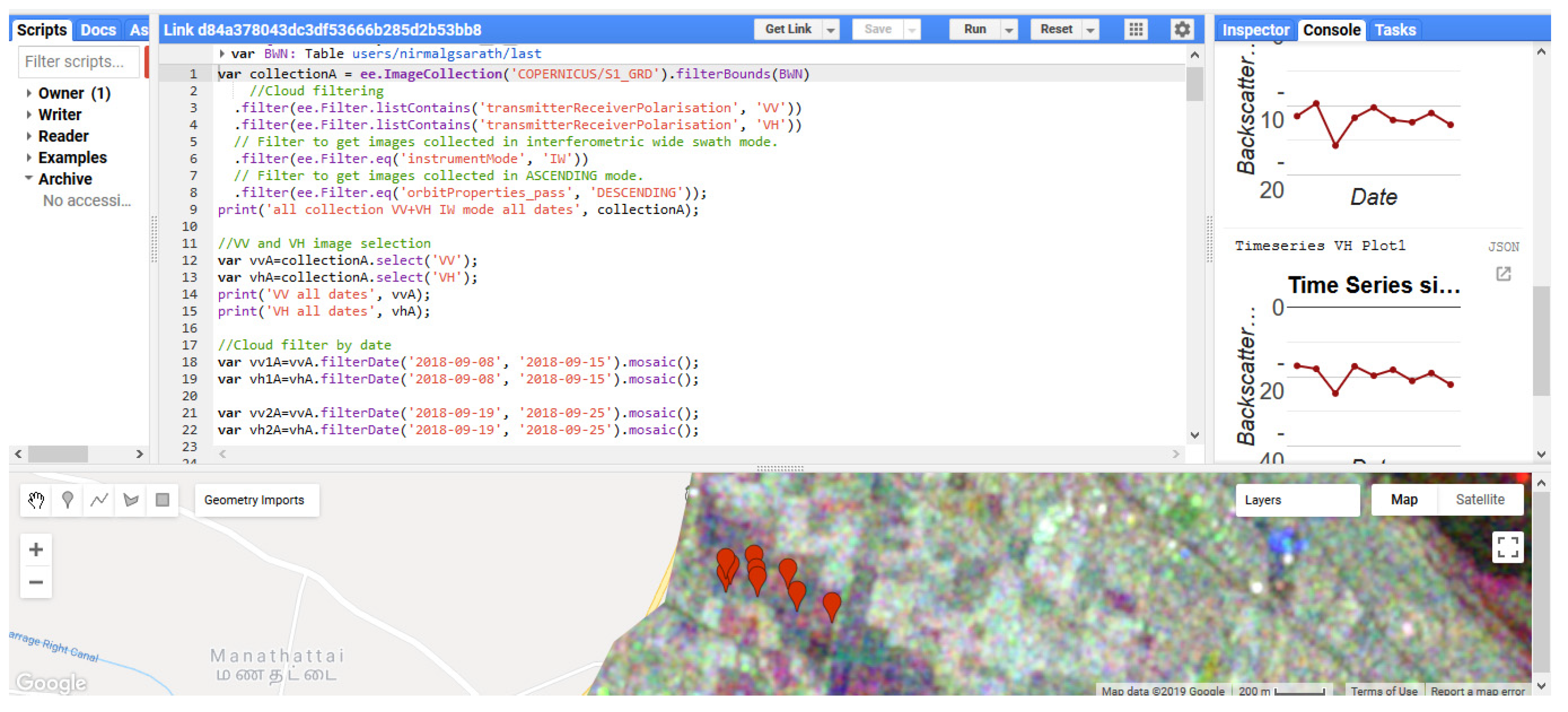Switch map to Satellite view
The width and height of the screenshot is (1568, 712).
[x=1479, y=499]
